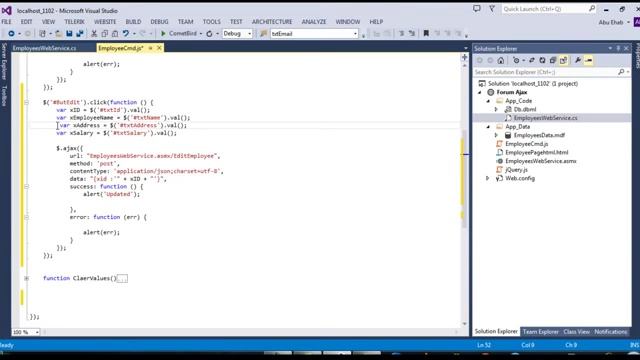This screenshot has height=360, width=640.
Task: Refresh Solution Explorer with refresh icon
Action: (542, 60)
